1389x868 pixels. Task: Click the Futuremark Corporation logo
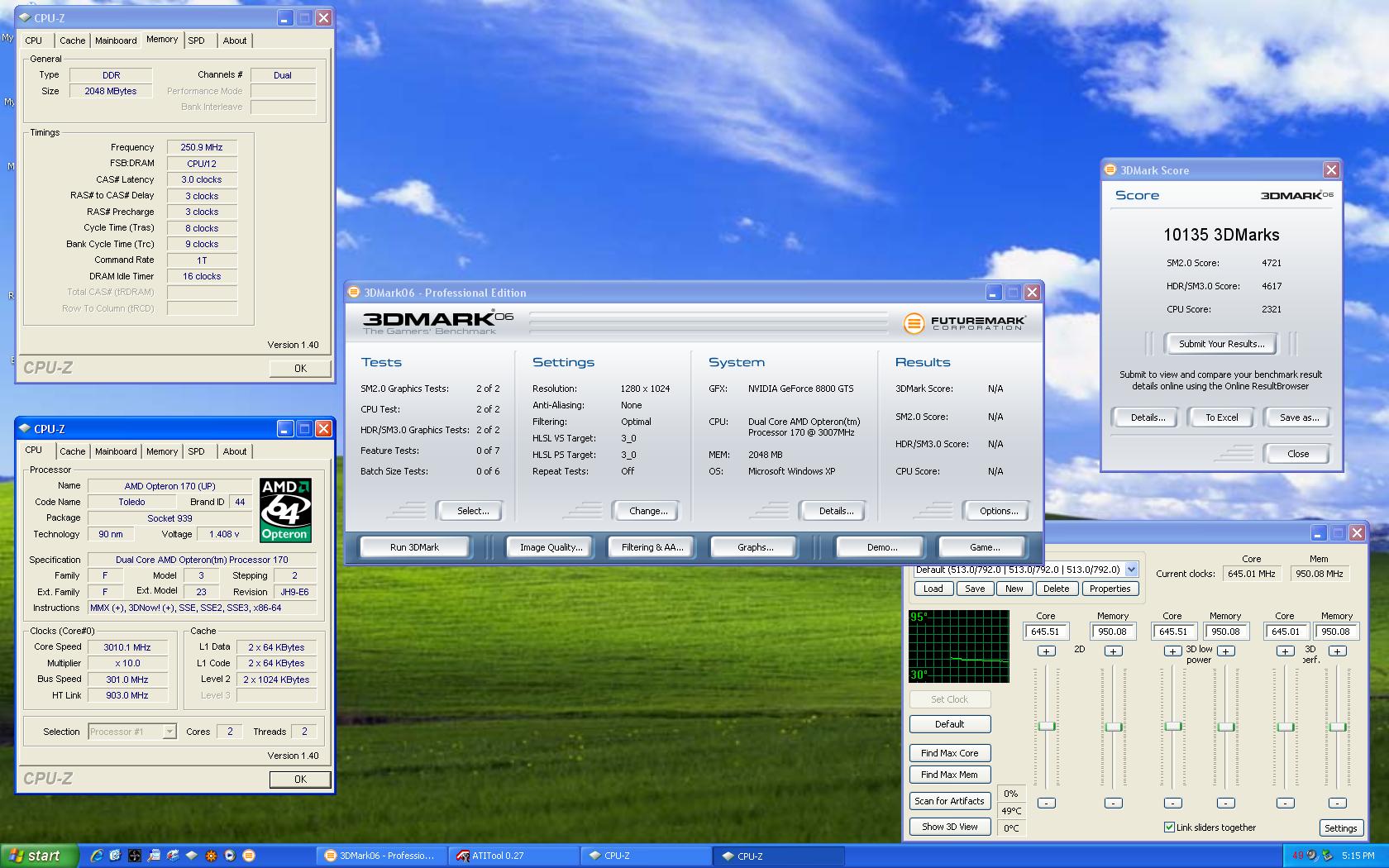coord(964,322)
